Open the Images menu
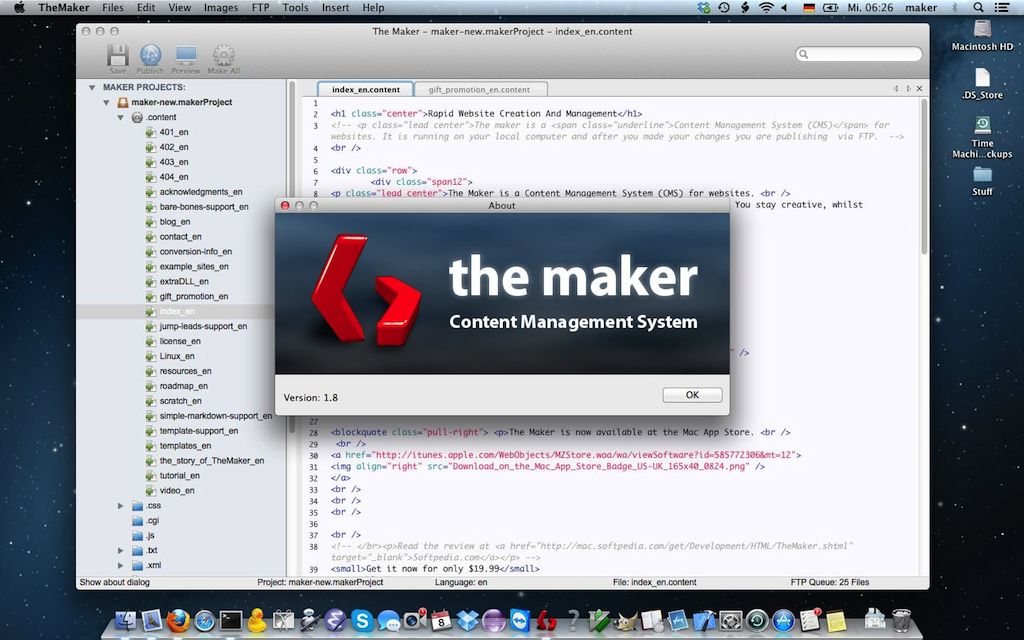Image resolution: width=1024 pixels, height=640 pixels. click(x=221, y=7)
